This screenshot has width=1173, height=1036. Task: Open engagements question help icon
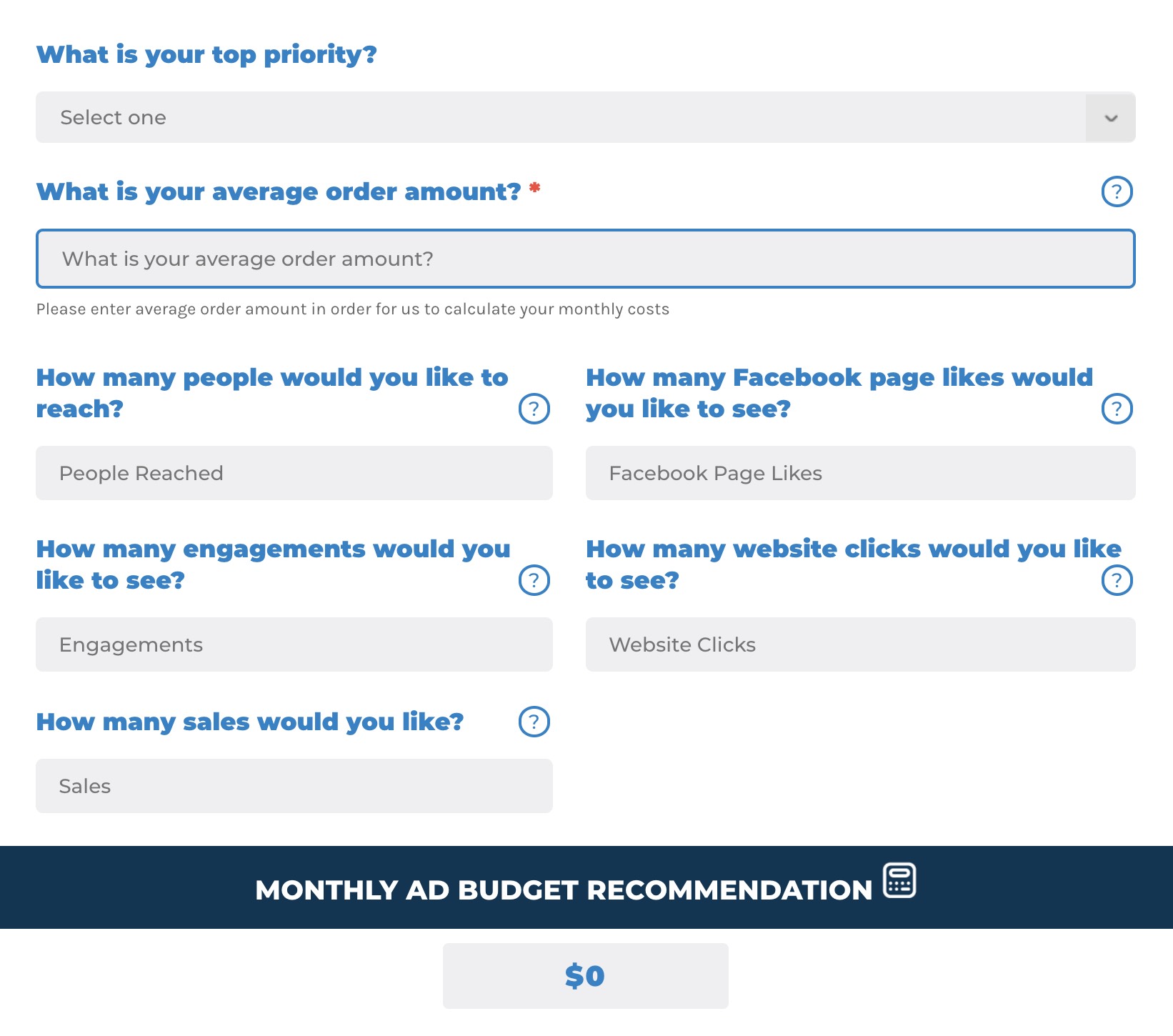click(534, 580)
